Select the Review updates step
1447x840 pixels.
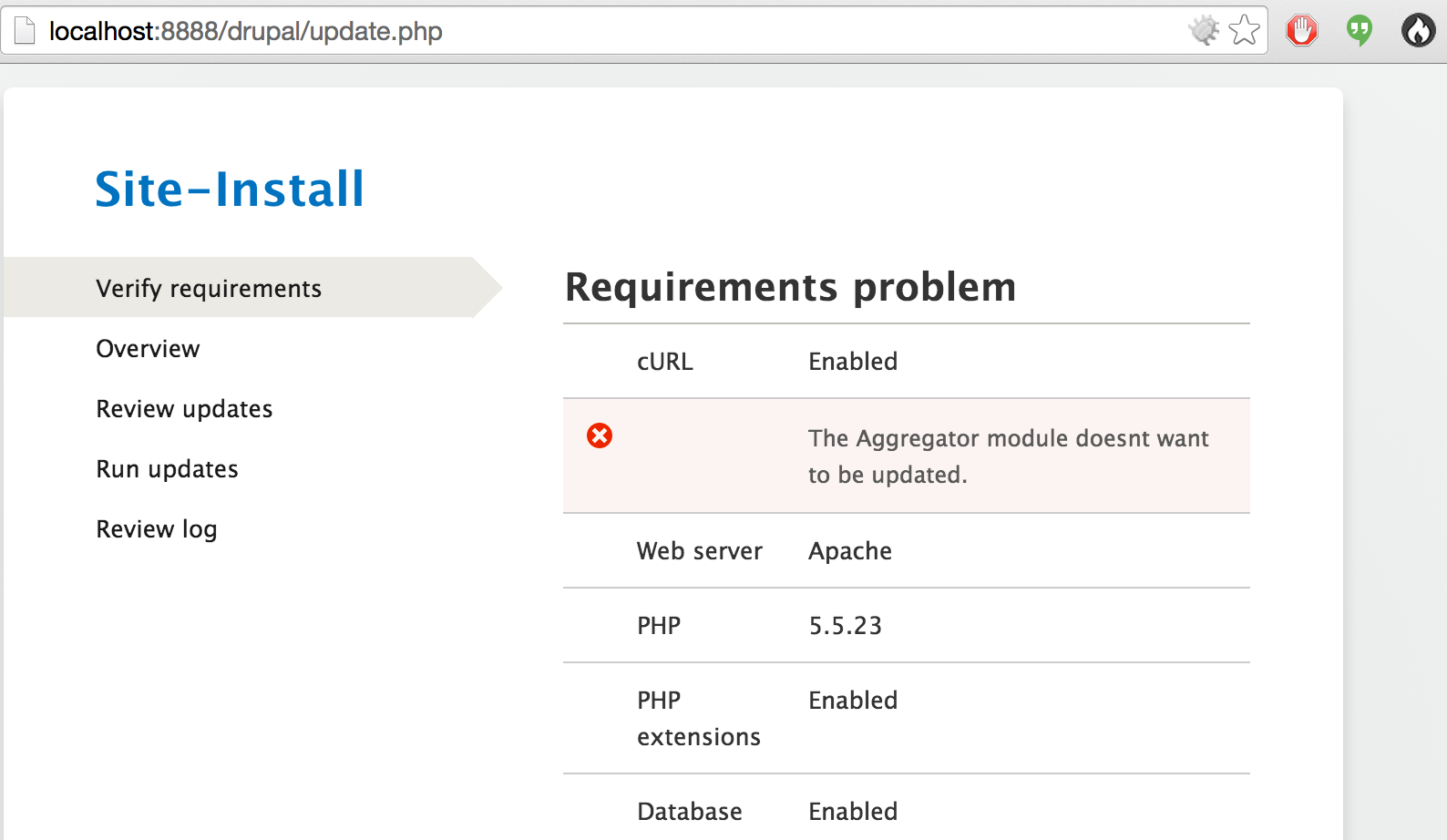point(184,408)
